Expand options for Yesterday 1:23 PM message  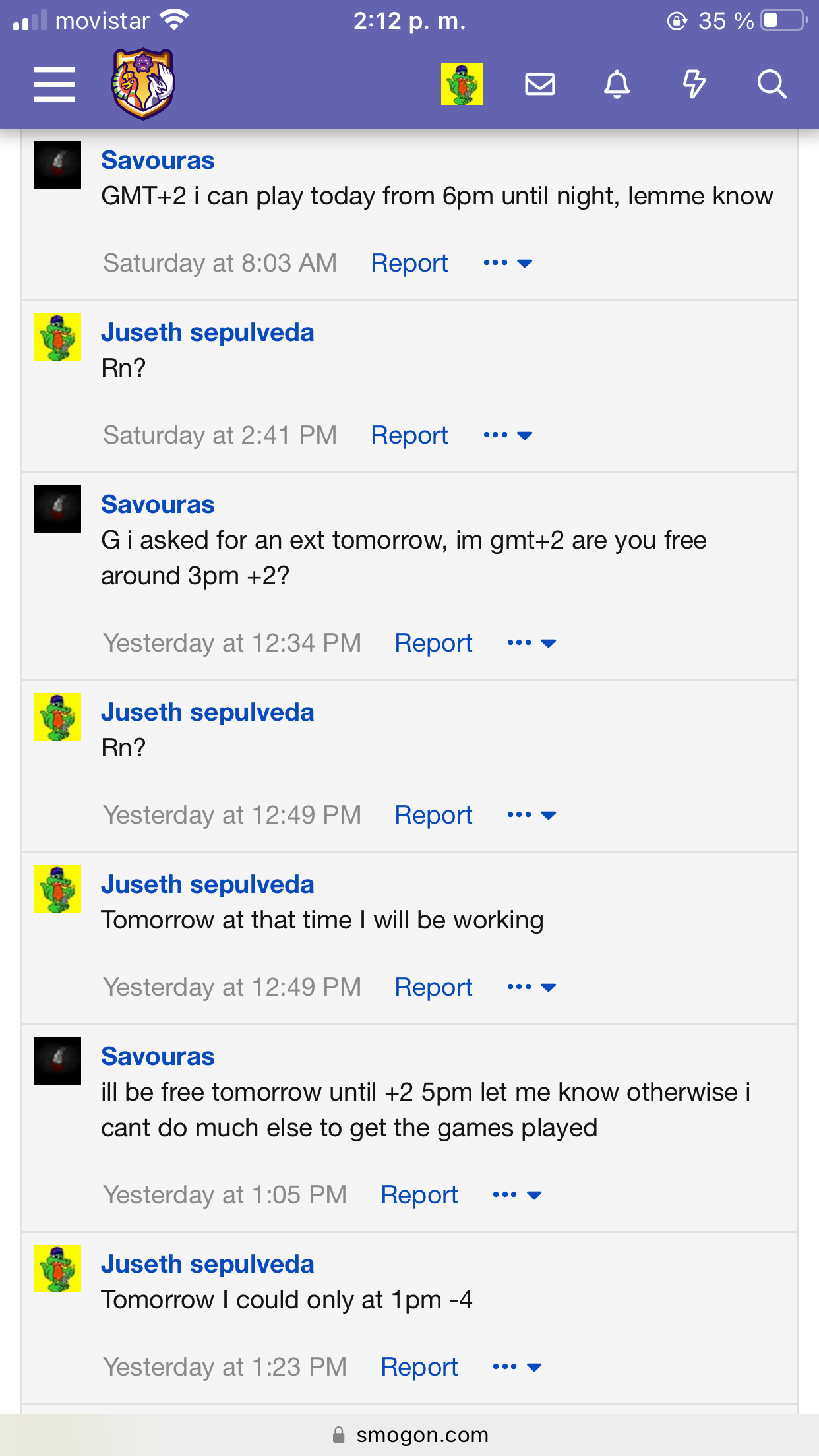tap(518, 1367)
